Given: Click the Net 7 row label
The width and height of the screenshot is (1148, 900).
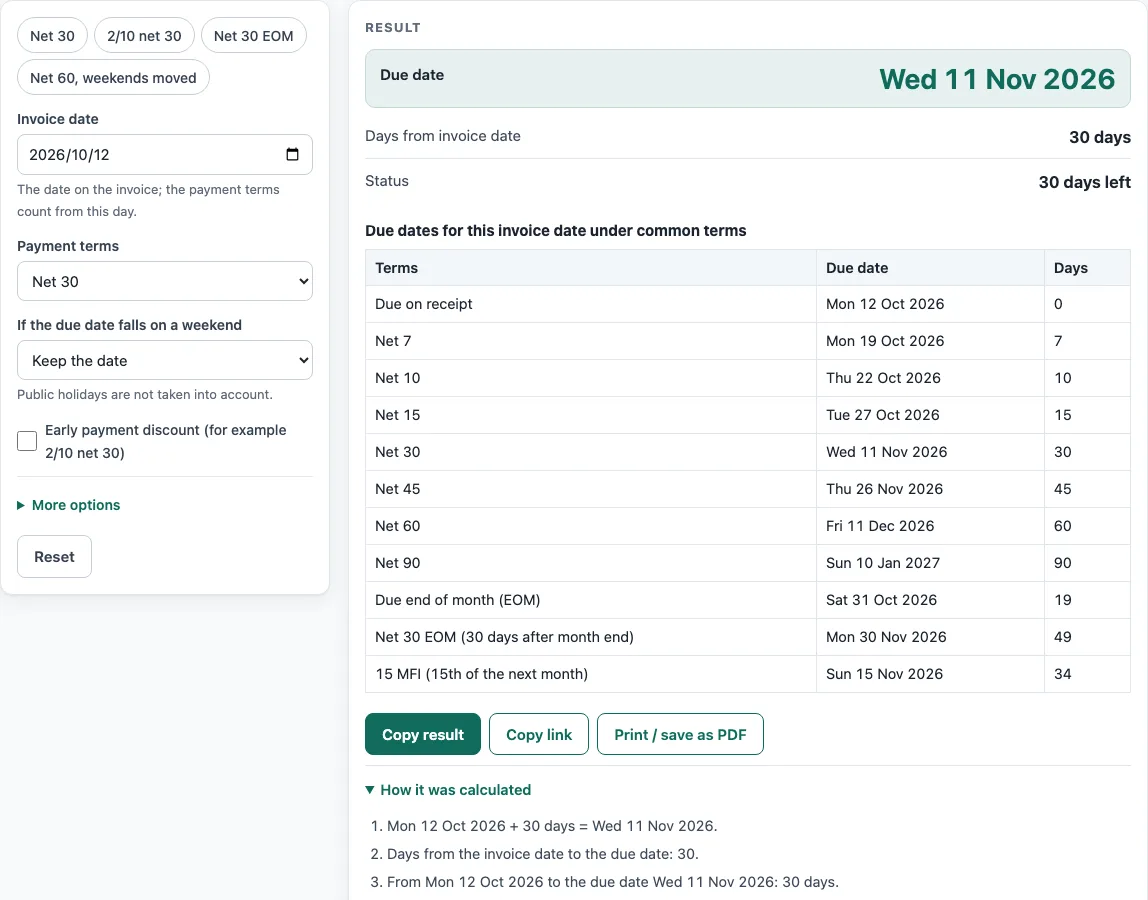Looking at the screenshot, I should 393,341.
